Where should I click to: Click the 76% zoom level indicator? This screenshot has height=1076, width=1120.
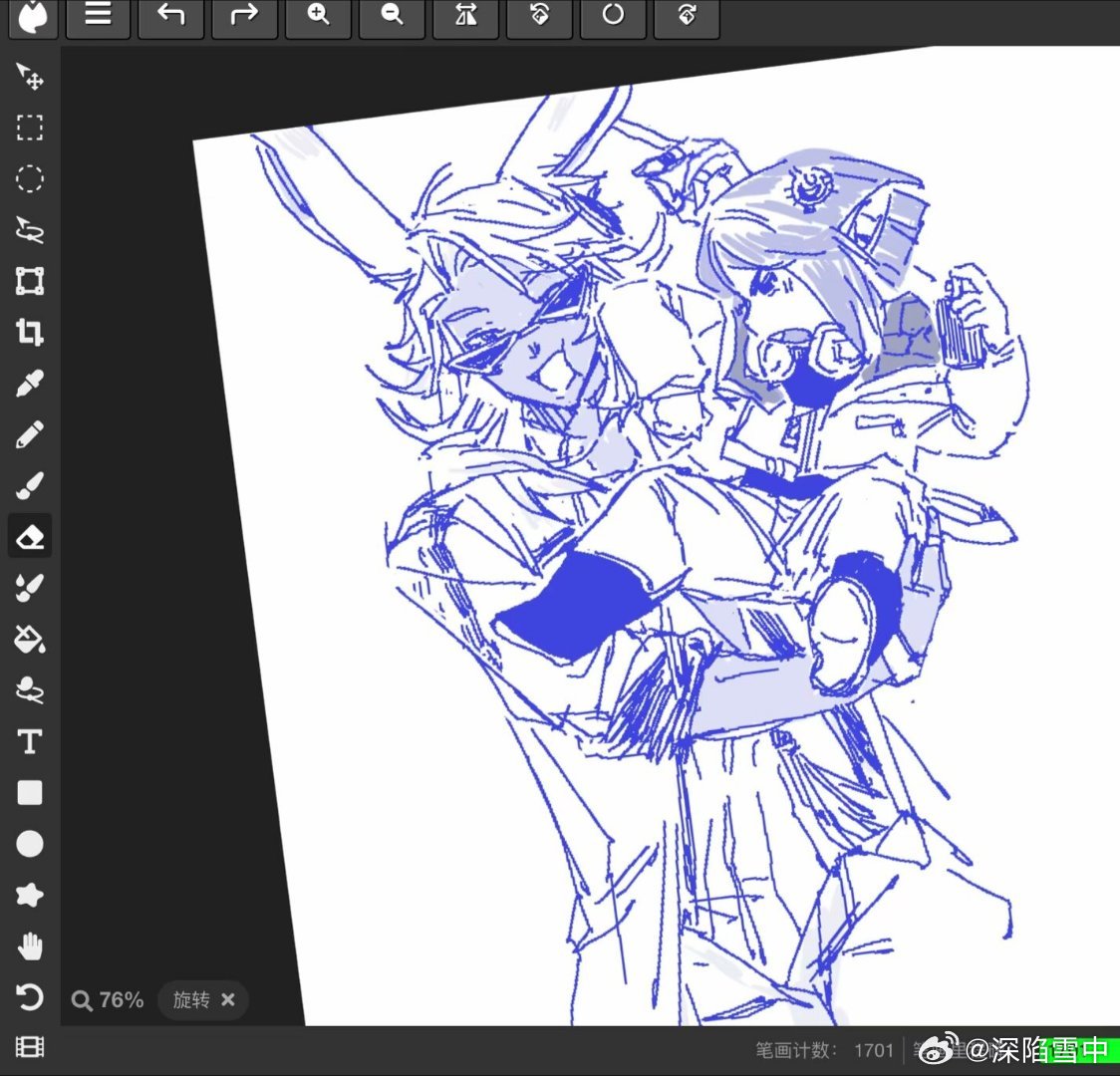108,999
